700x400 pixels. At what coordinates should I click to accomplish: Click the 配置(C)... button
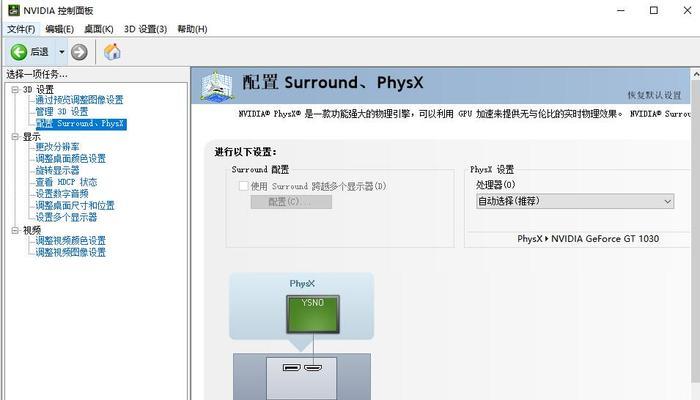coord(291,202)
